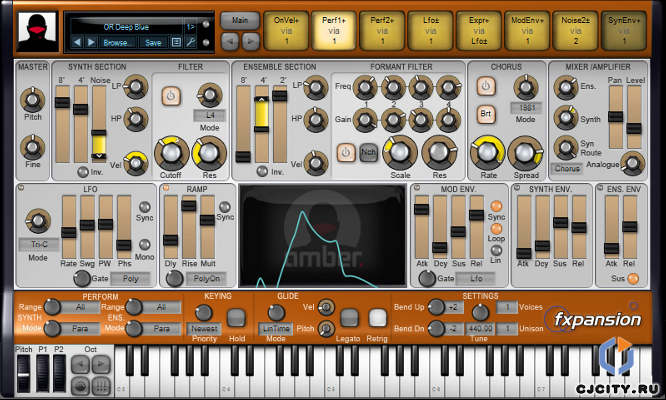Click the Bend Up +2 value field
Image resolution: width=666 pixels, height=400 pixels.
[x=453, y=307]
